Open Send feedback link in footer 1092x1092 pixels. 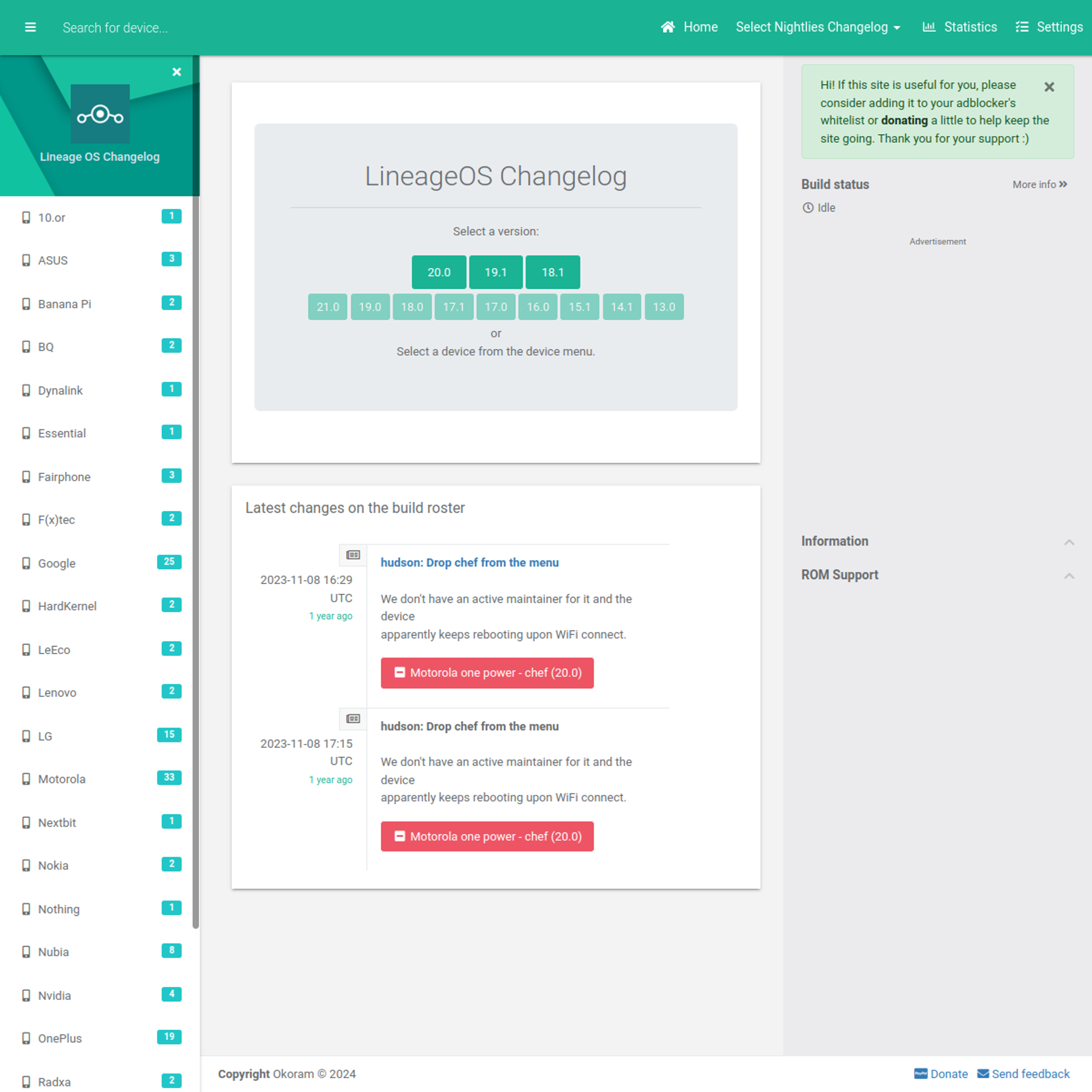click(x=1024, y=1074)
